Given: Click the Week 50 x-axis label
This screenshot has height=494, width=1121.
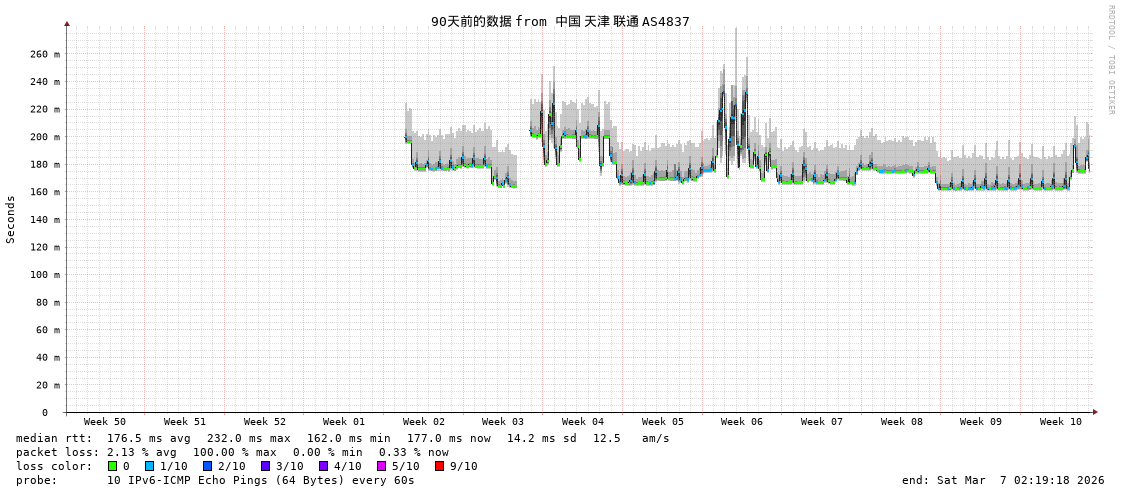Looking at the screenshot, I should click(x=105, y=422).
